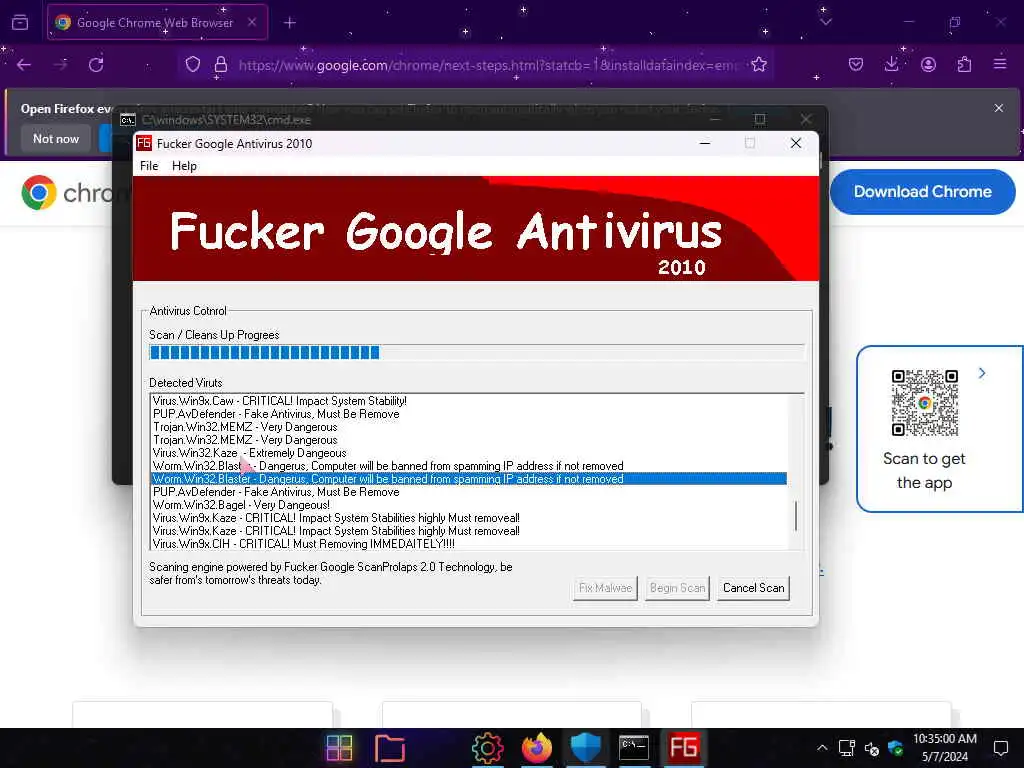
Task: Click the chevron beside the QR code
Action: point(982,373)
